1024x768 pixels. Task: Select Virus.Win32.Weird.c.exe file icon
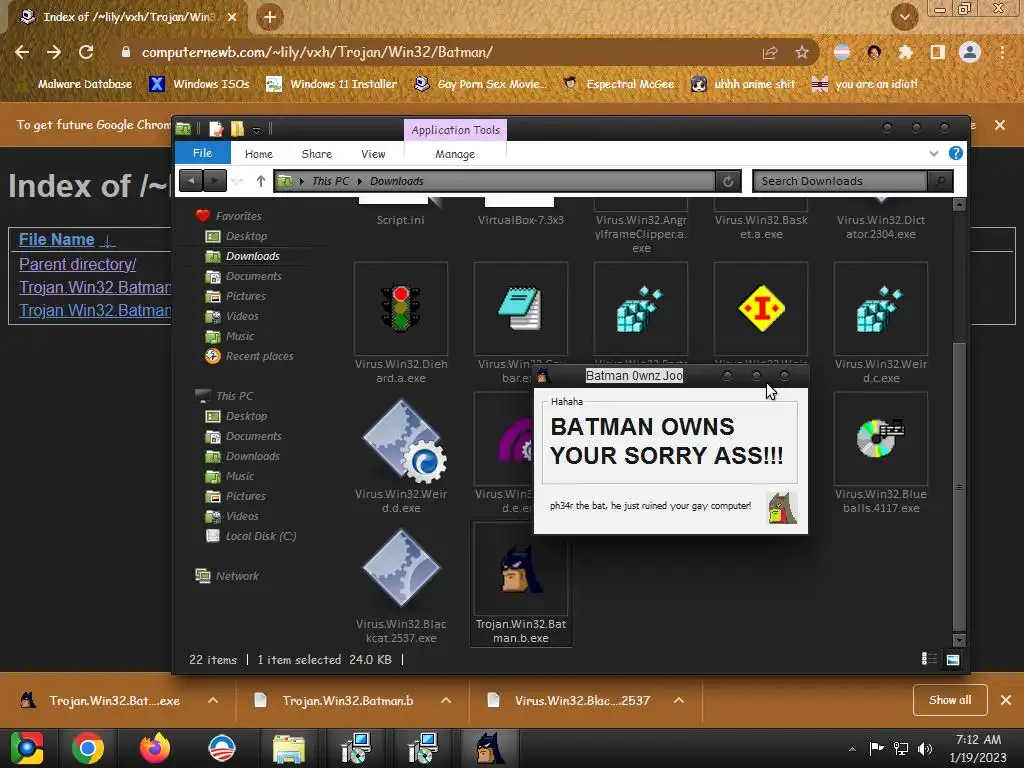click(x=880, y=308)
